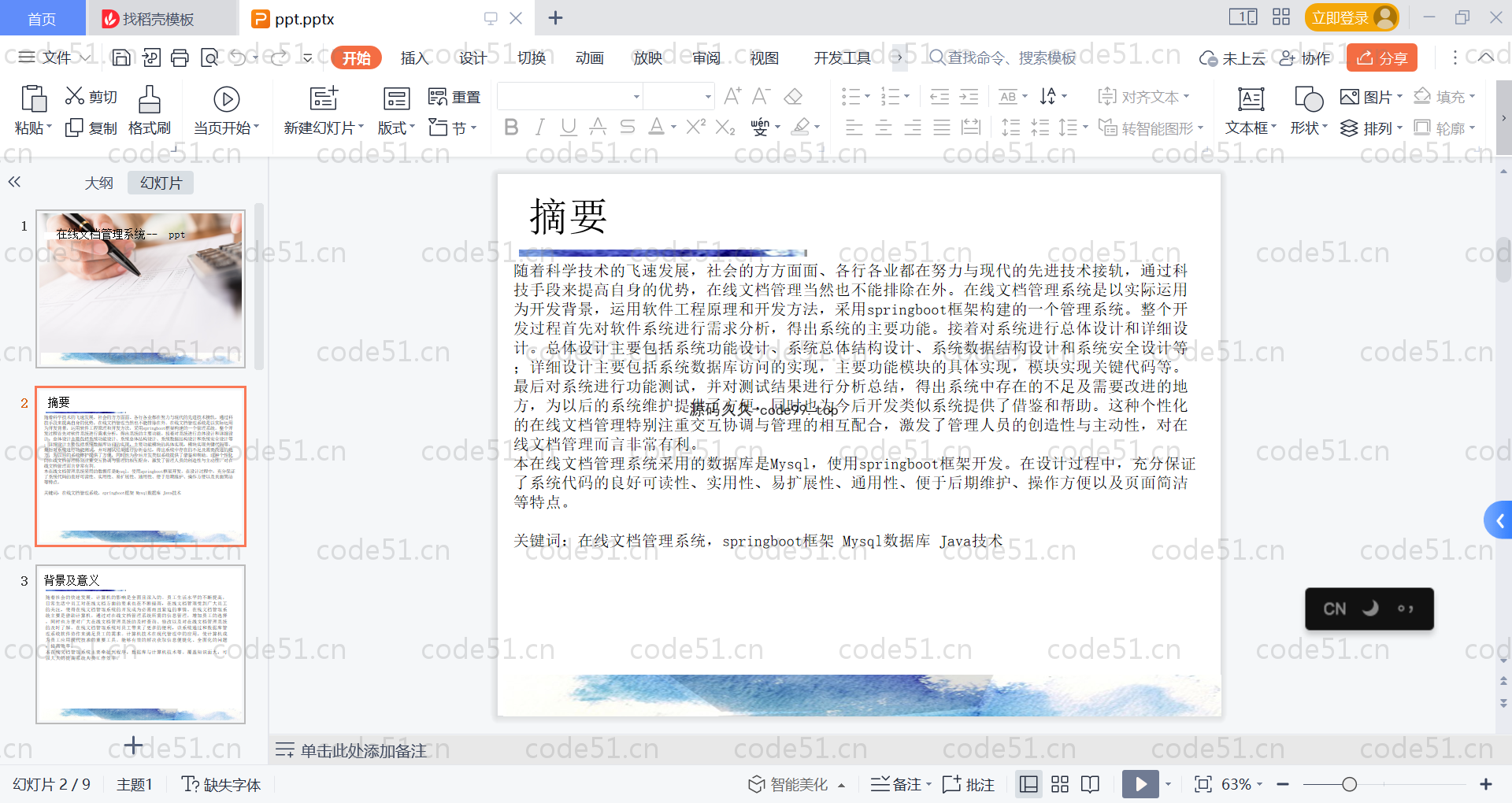Toggle Italic formatting
The width and height of the screenshot is (1512, 803).
coord(540,127)
